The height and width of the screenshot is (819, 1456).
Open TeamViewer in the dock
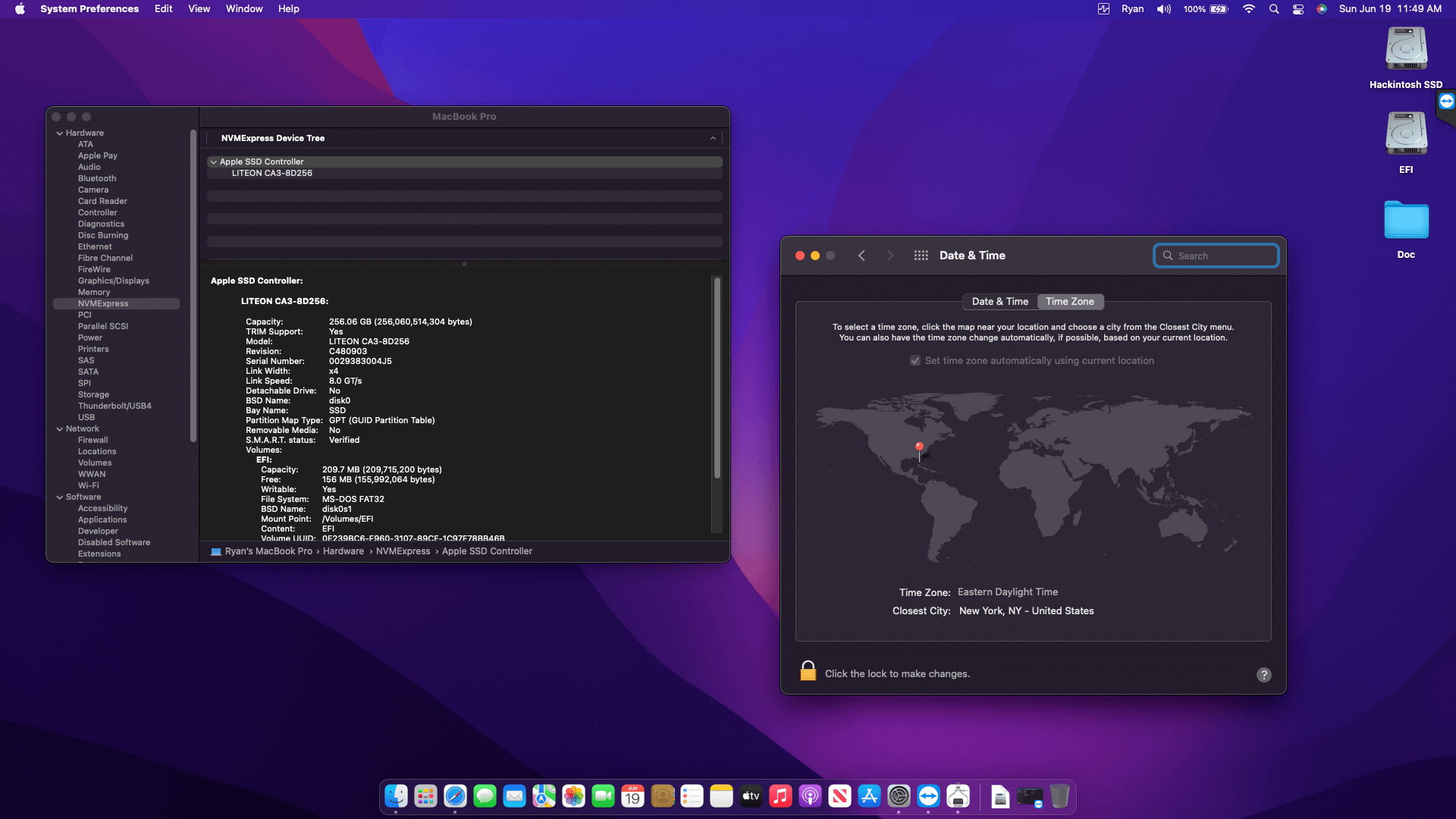(928, 796)
